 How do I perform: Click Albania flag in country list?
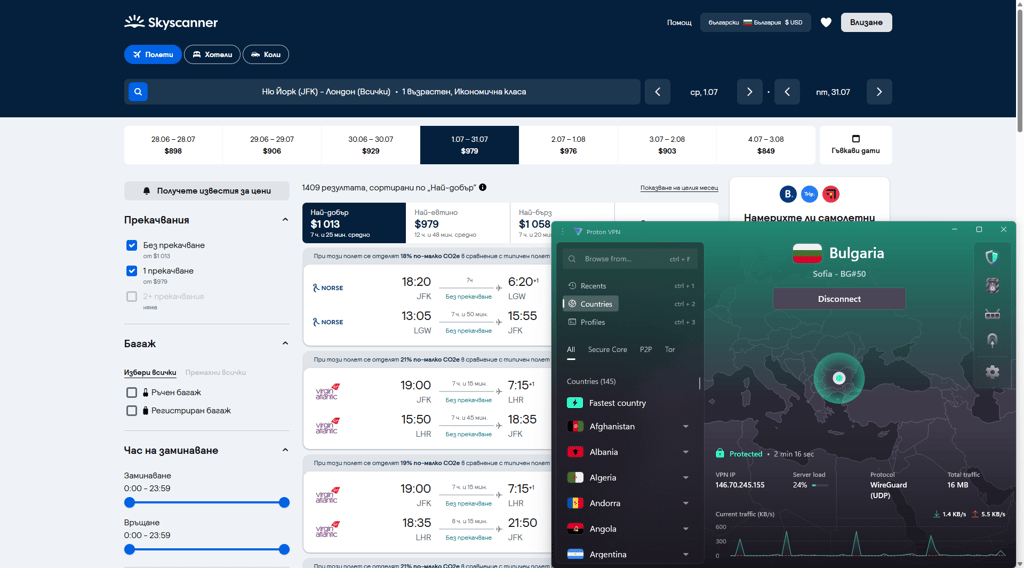pyautogui.click(x=575, y=452)
